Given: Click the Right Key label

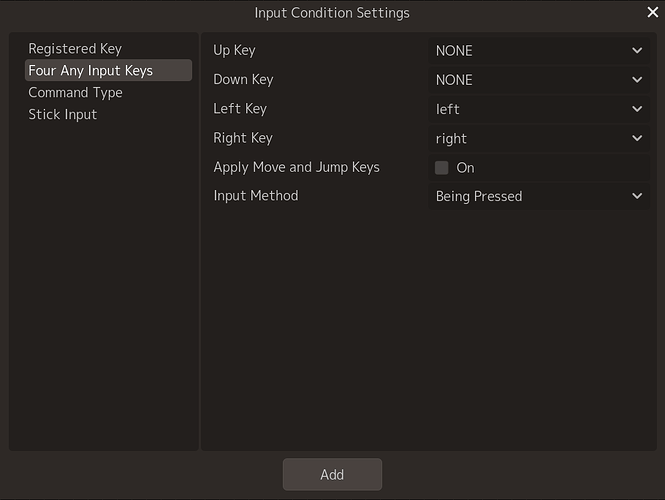Looking at the screenshot, I should (x=243, y=138).
